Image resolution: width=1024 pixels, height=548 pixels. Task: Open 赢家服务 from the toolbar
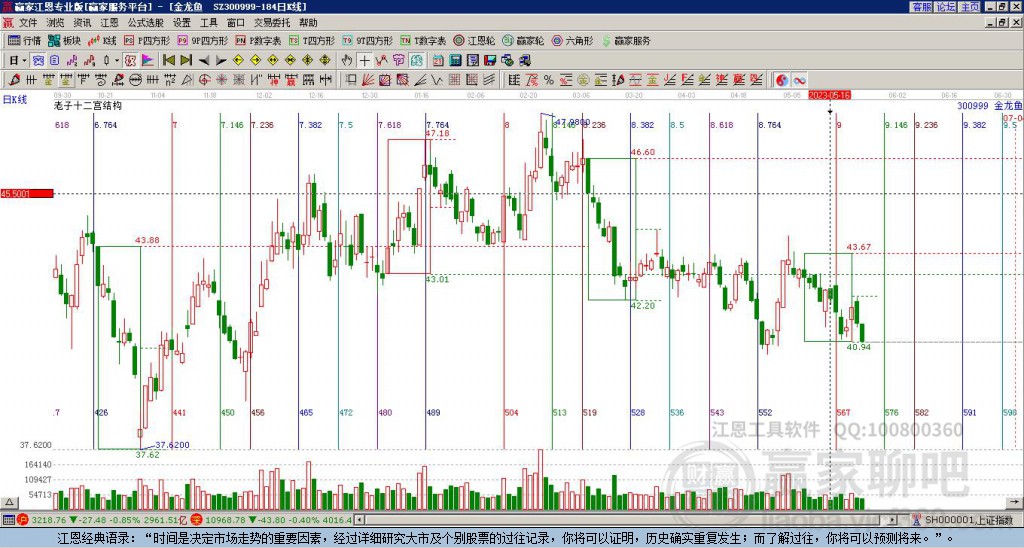tap(626, 40)
